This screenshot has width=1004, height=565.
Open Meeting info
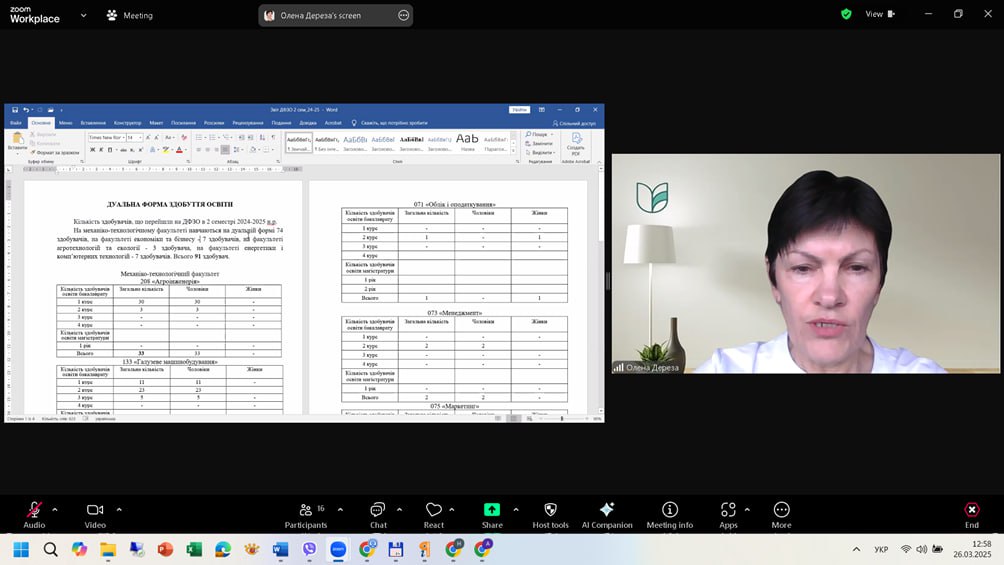[669, 511]
